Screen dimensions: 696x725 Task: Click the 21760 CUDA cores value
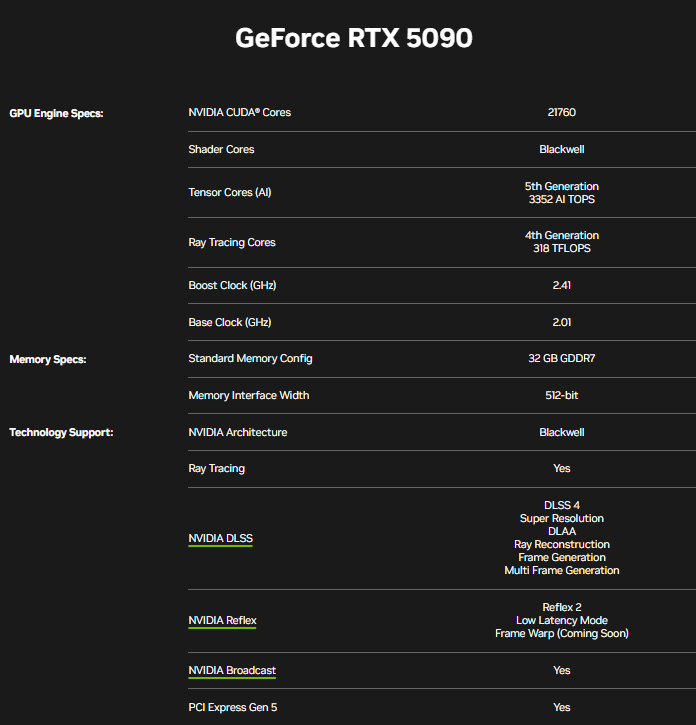click(561, 112)
